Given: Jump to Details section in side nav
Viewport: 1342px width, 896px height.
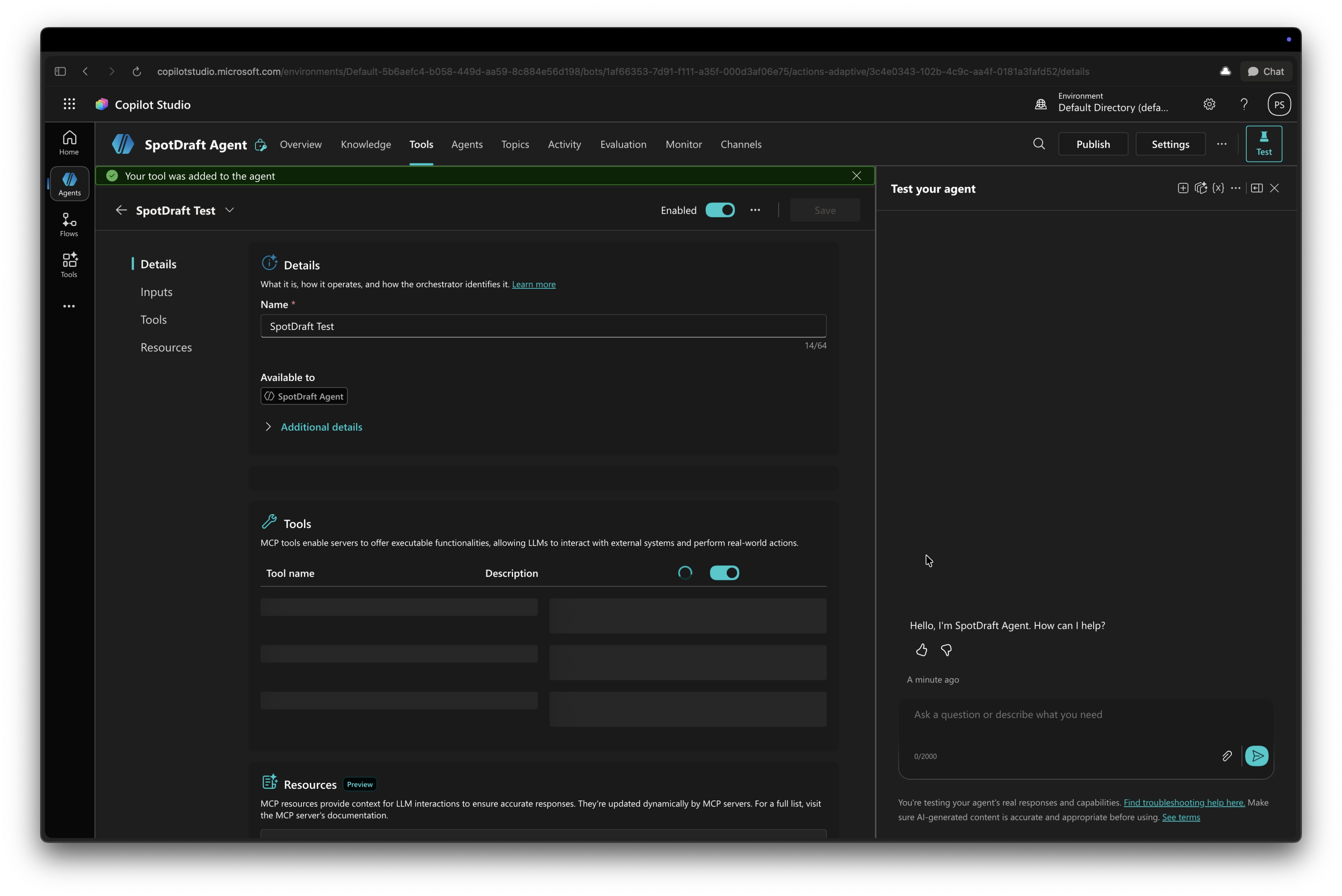Looking at the screenshot, I should [x=158, y=264].
